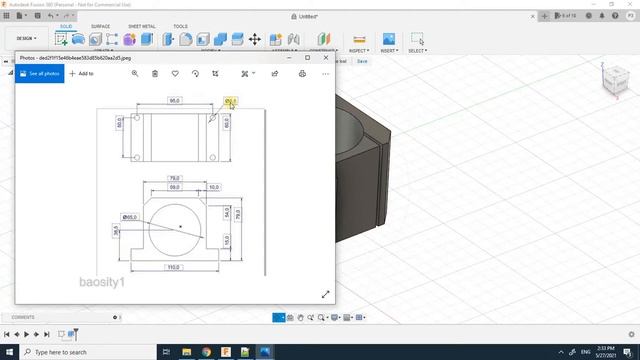
Task: Print the photo from Photos toolbar
Action: pos(302,73)
